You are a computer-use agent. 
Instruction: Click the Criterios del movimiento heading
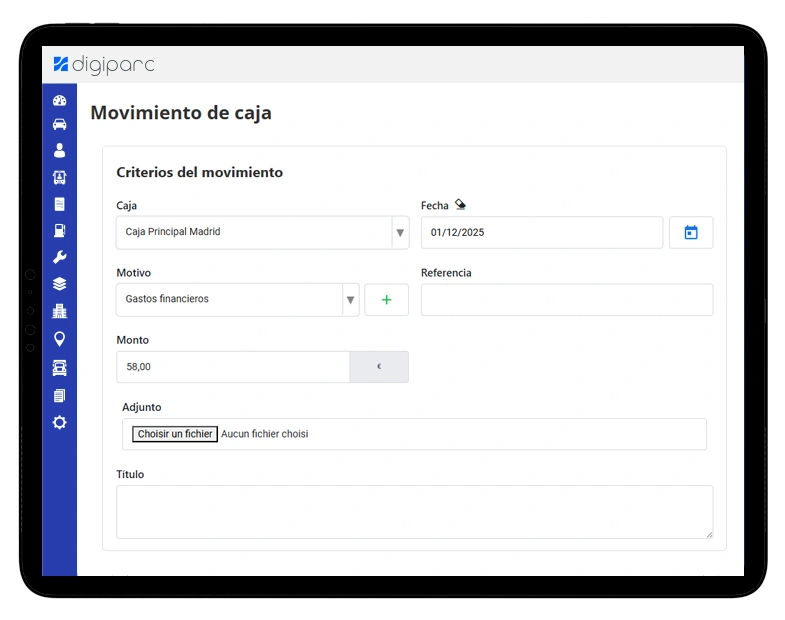200,172
